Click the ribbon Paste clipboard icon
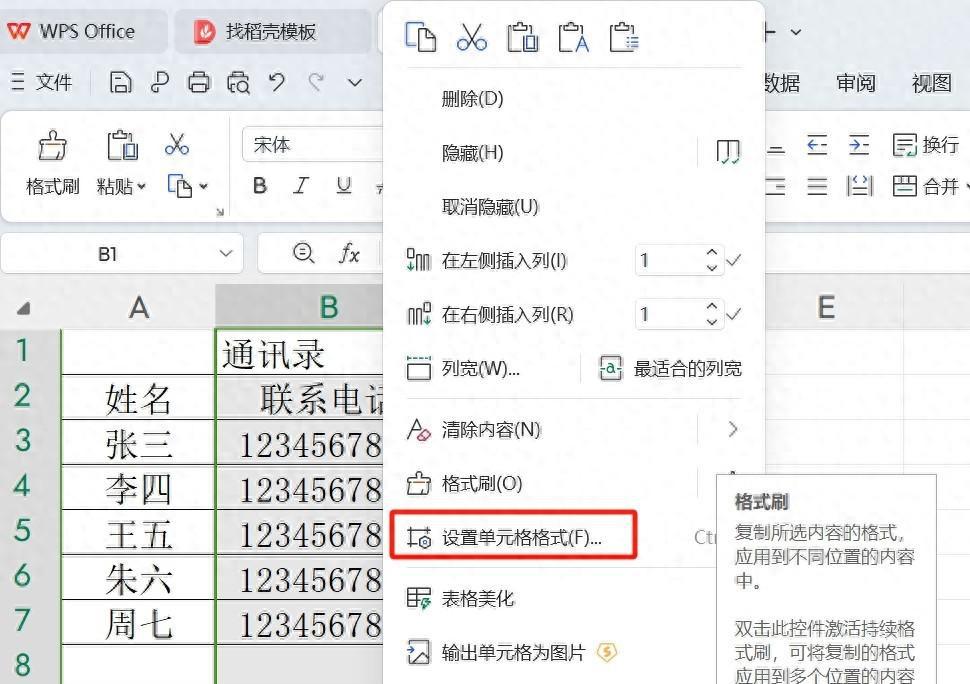 (x=122, y=146)
